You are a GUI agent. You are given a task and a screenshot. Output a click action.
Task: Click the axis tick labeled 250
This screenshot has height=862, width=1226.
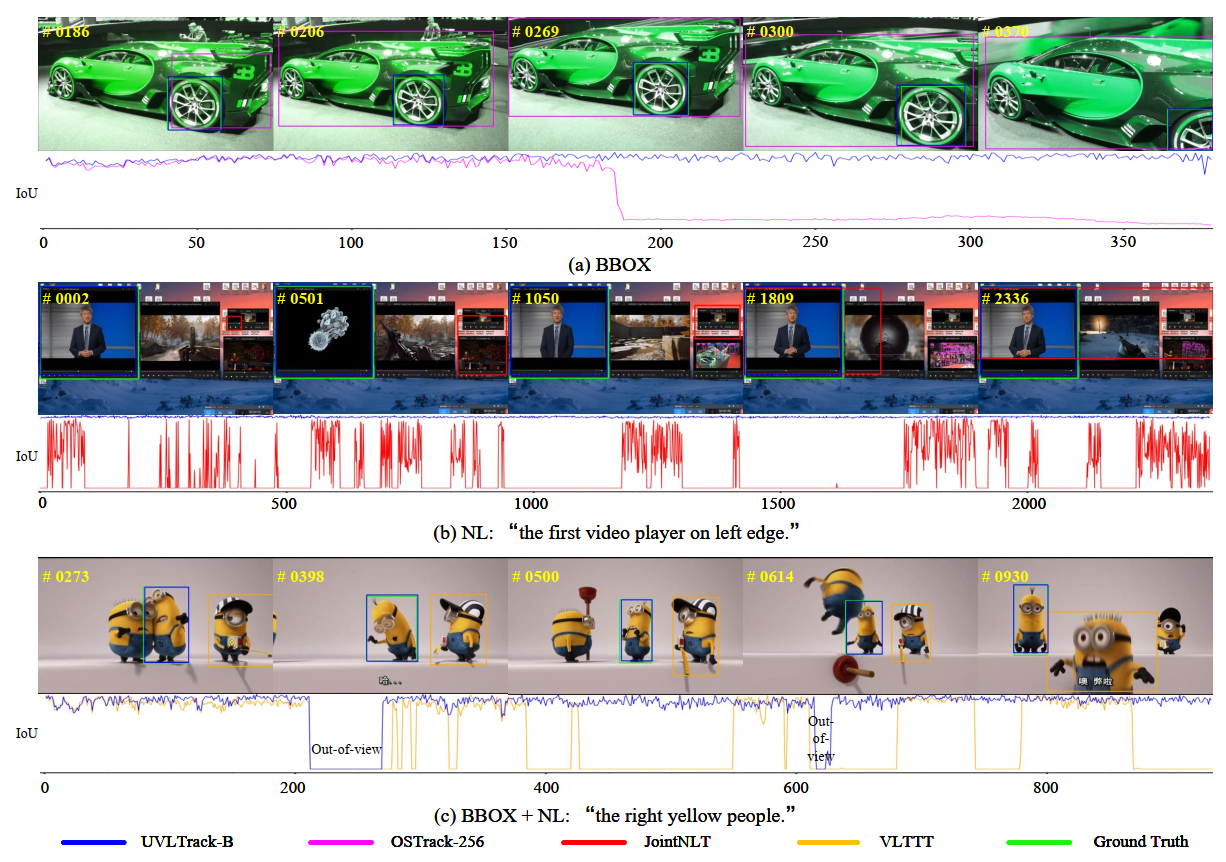click(x=815, y=242)
